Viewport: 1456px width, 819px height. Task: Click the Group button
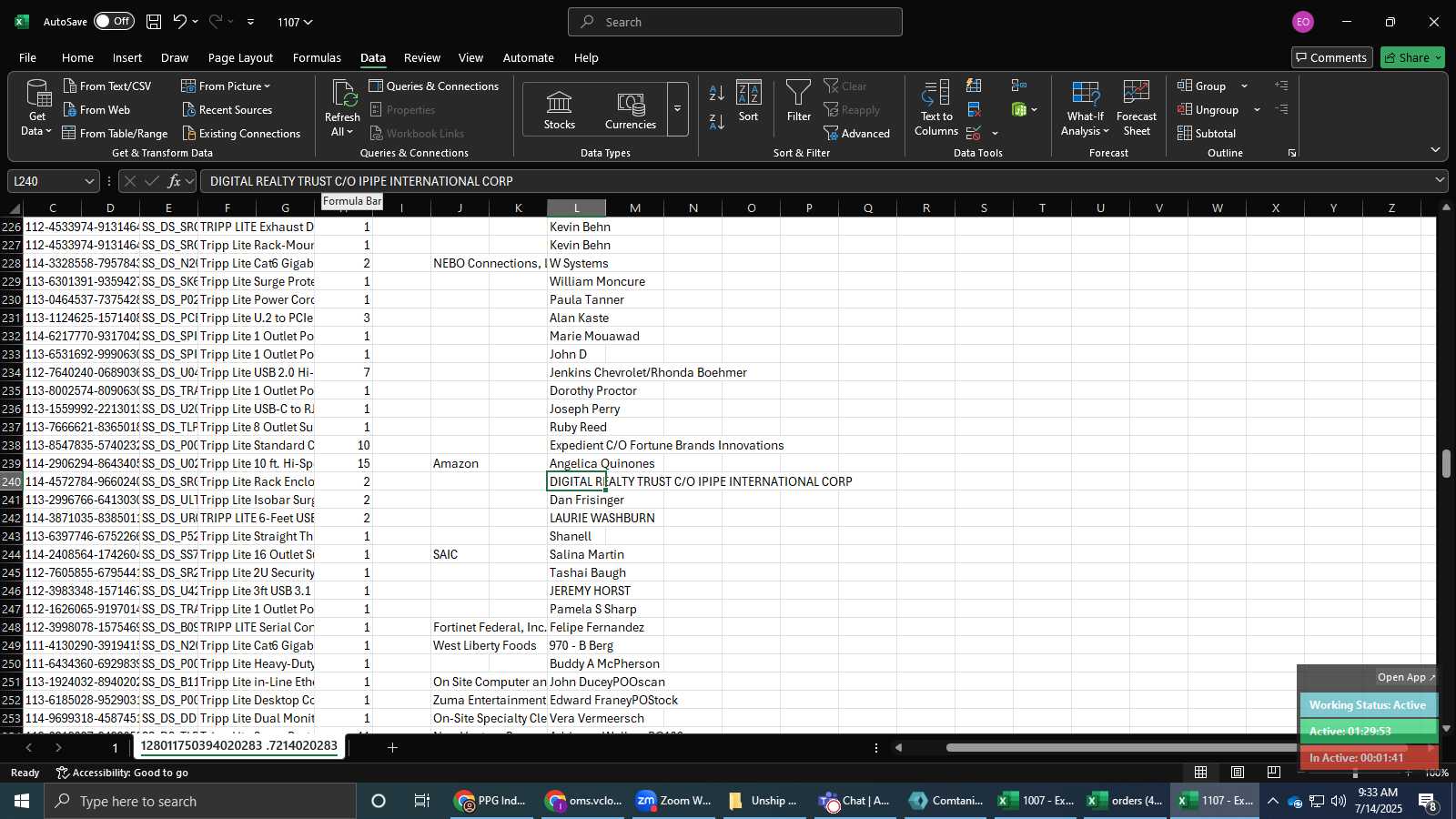coord(1201,86)
